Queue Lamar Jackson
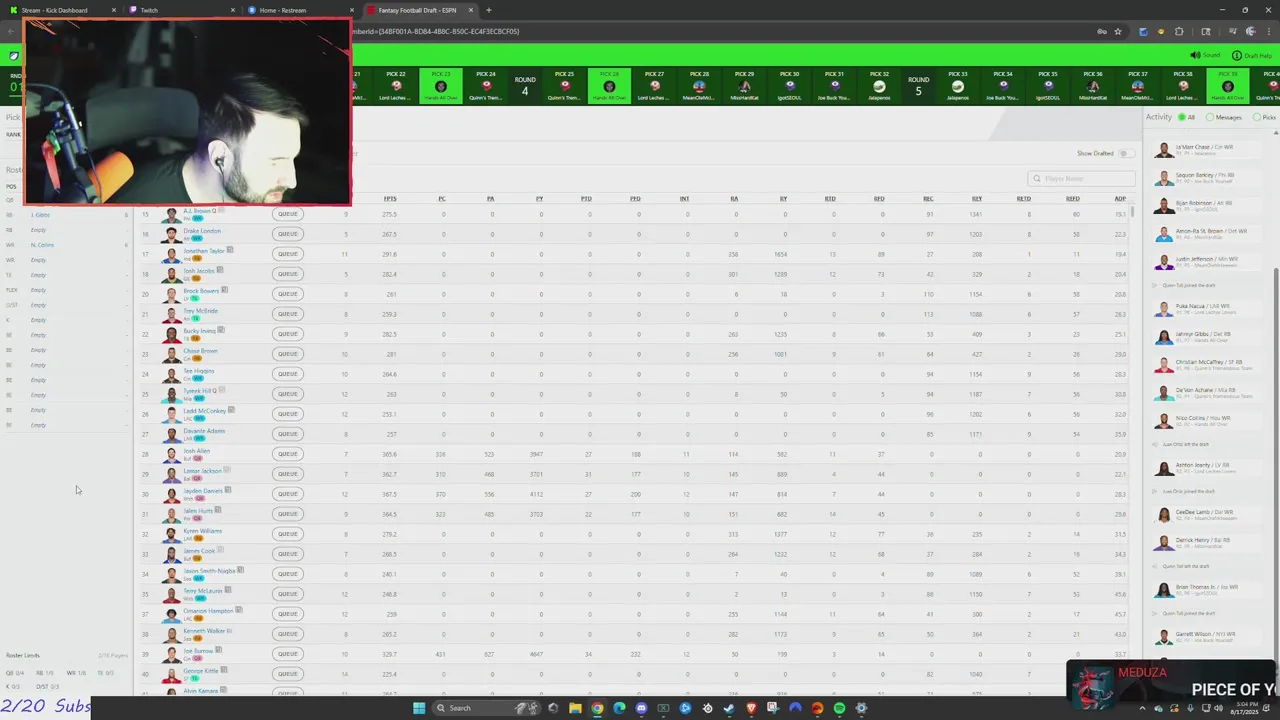 pos(288,474)
